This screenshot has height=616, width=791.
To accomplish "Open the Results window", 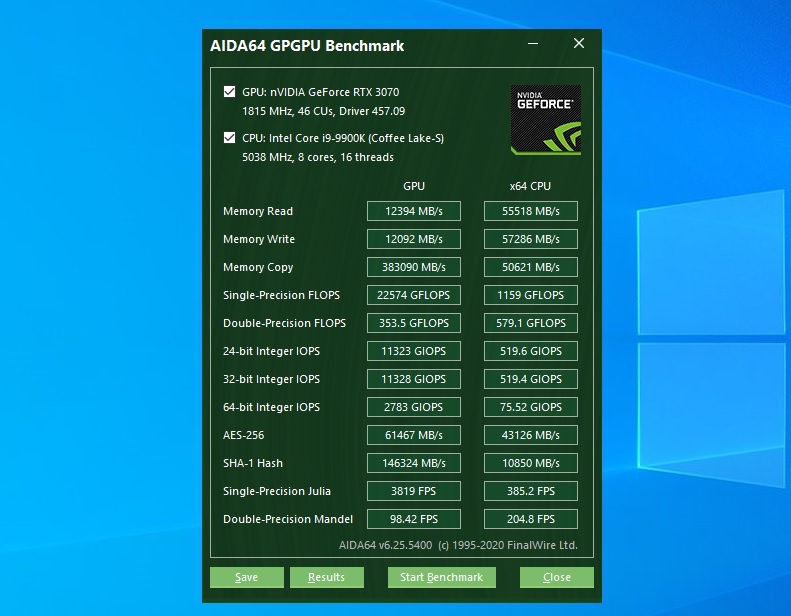I will coord(326,577).
